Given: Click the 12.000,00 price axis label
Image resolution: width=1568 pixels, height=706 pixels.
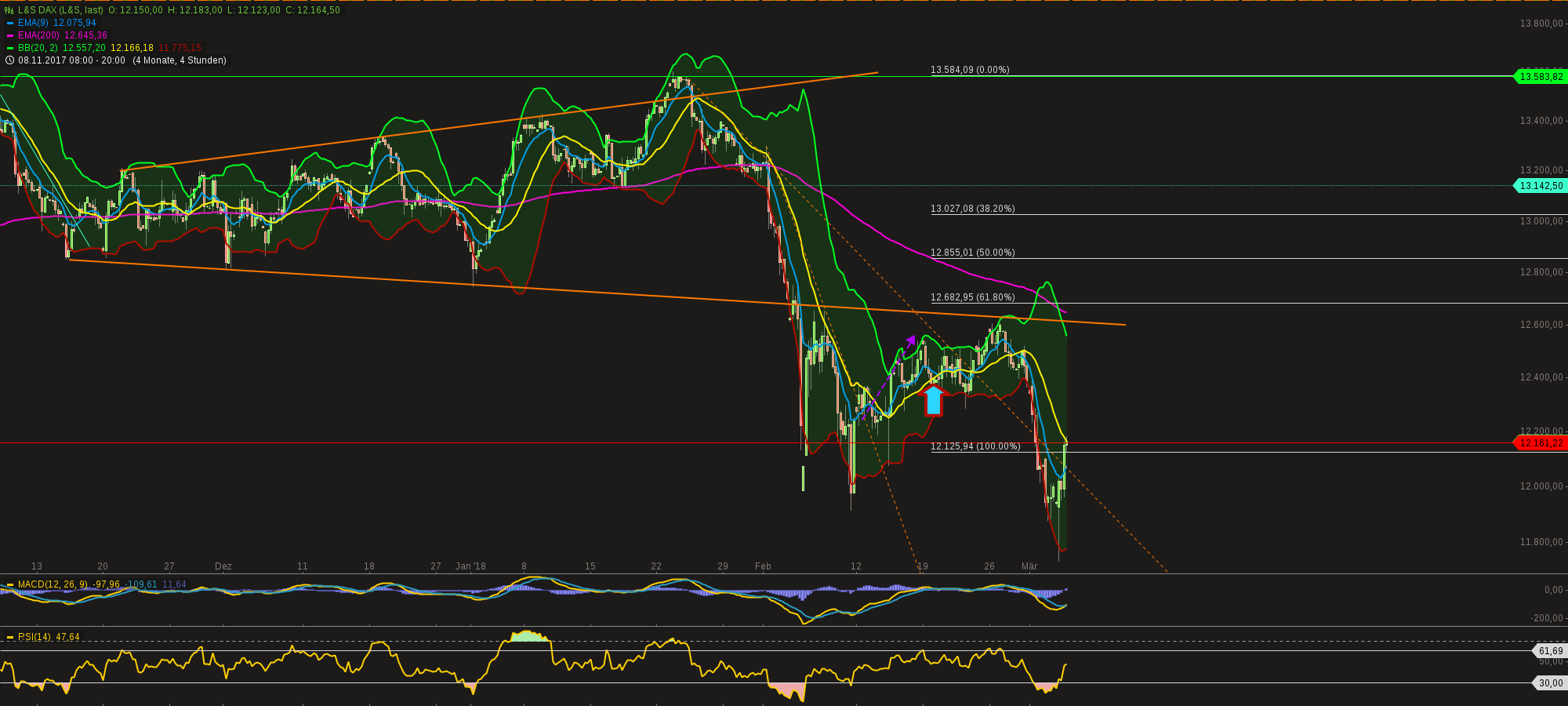Looking at the screenshot, I should point(1541,486).
